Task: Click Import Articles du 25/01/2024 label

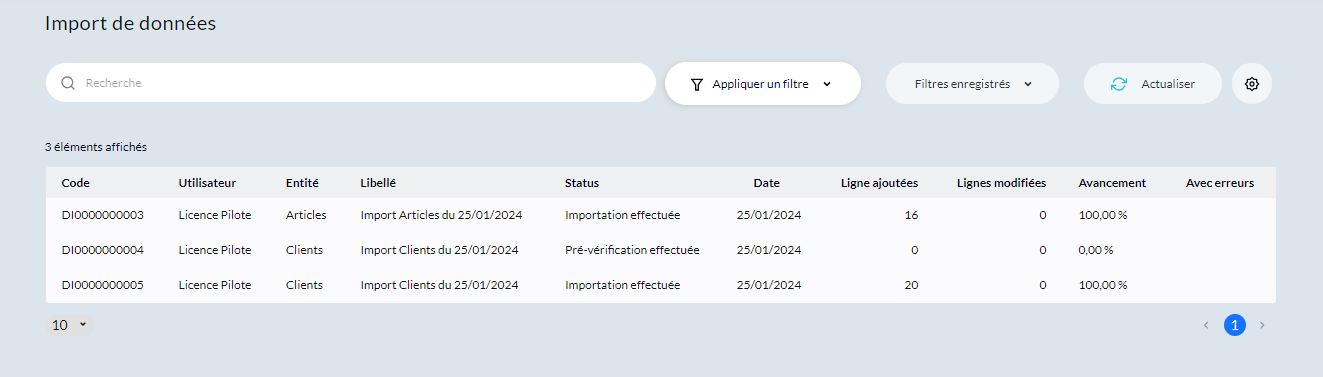Action: pos(441,215)
